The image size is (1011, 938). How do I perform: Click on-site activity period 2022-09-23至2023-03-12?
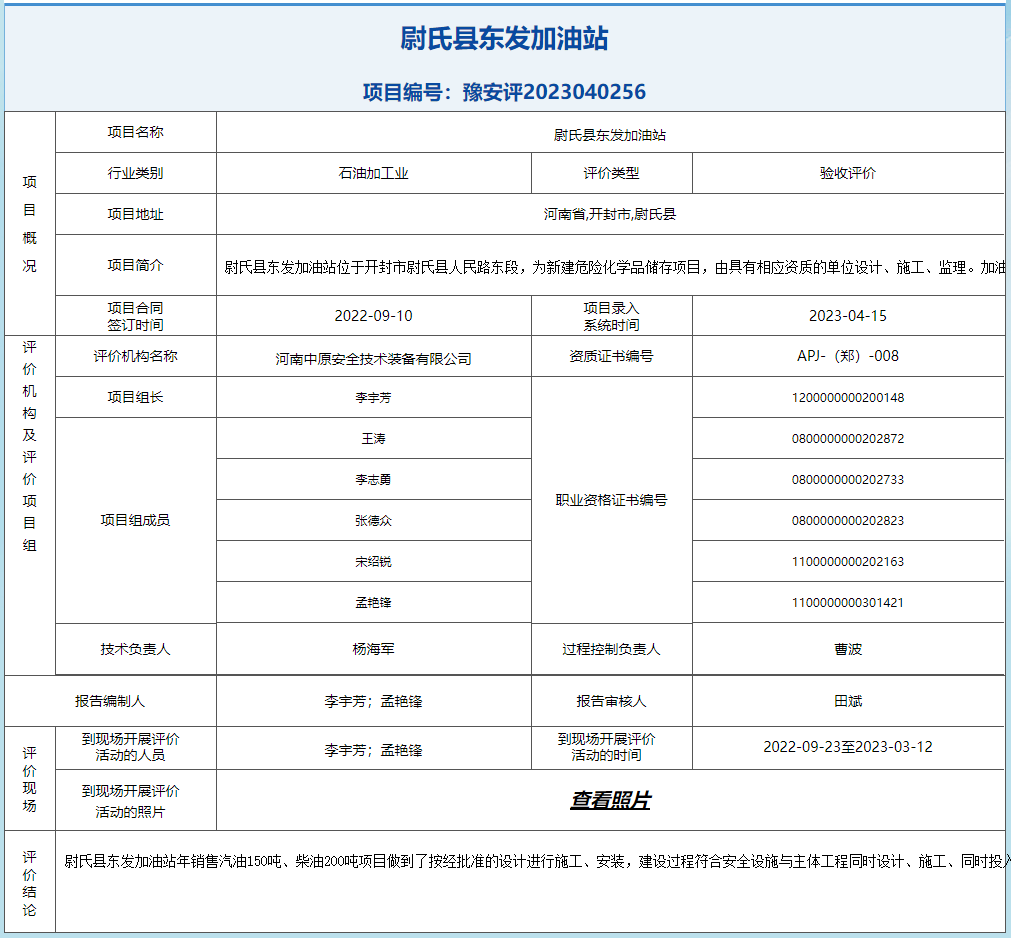pos(847,747)
